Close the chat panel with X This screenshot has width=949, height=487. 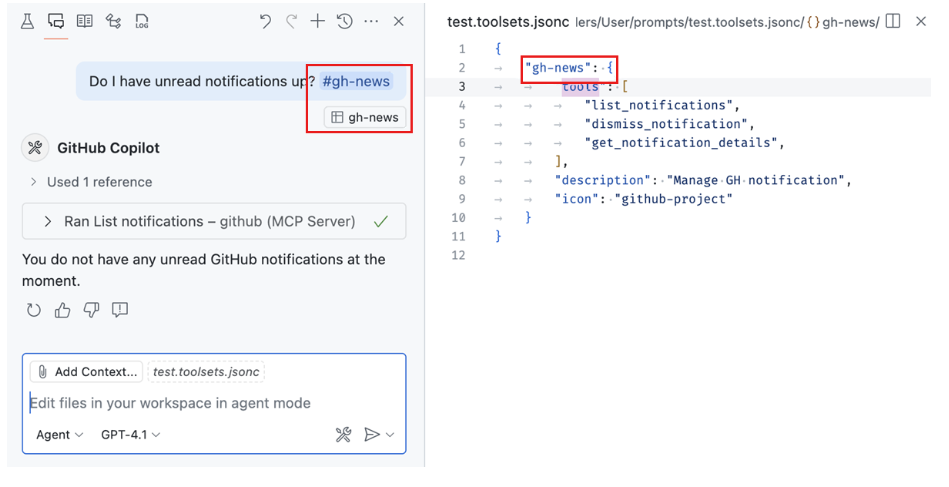[x=398, y=22]
